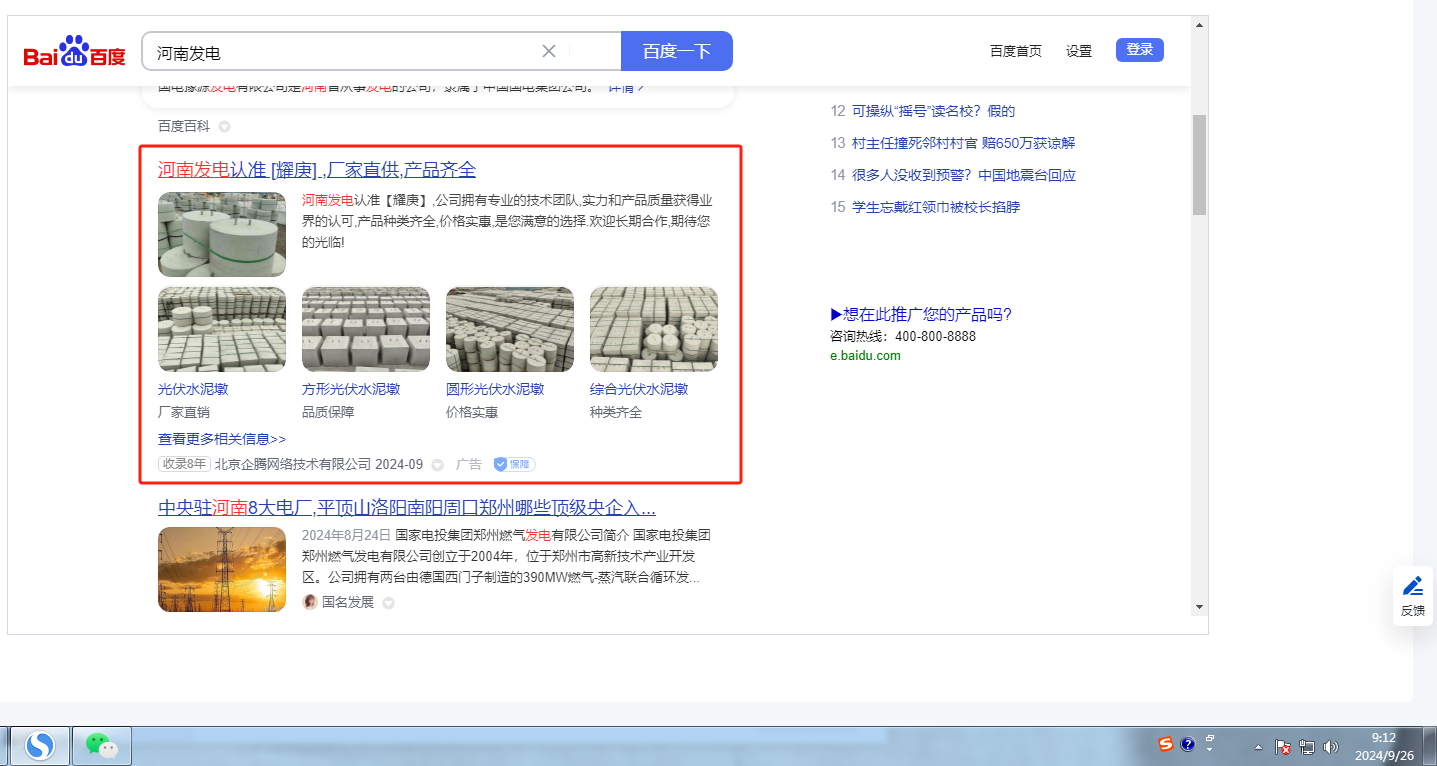The image size is (1437, 766).
Task: Open the e.baidu.com link
Action: [865, 355]
